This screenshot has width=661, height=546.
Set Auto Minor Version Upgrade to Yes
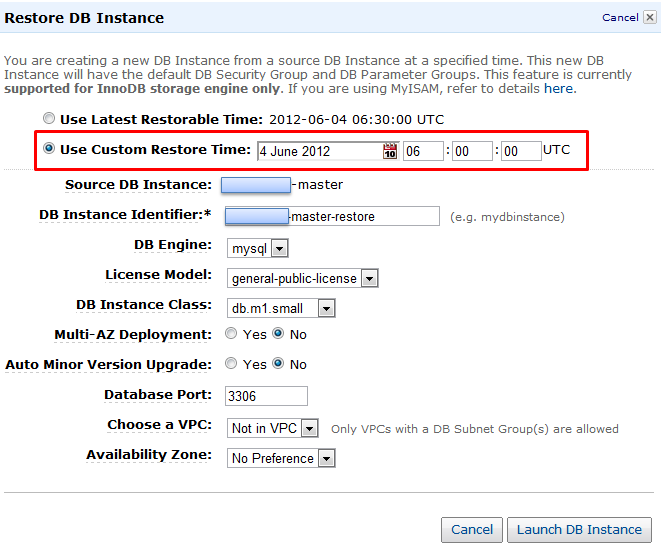[x=231, y=363]
